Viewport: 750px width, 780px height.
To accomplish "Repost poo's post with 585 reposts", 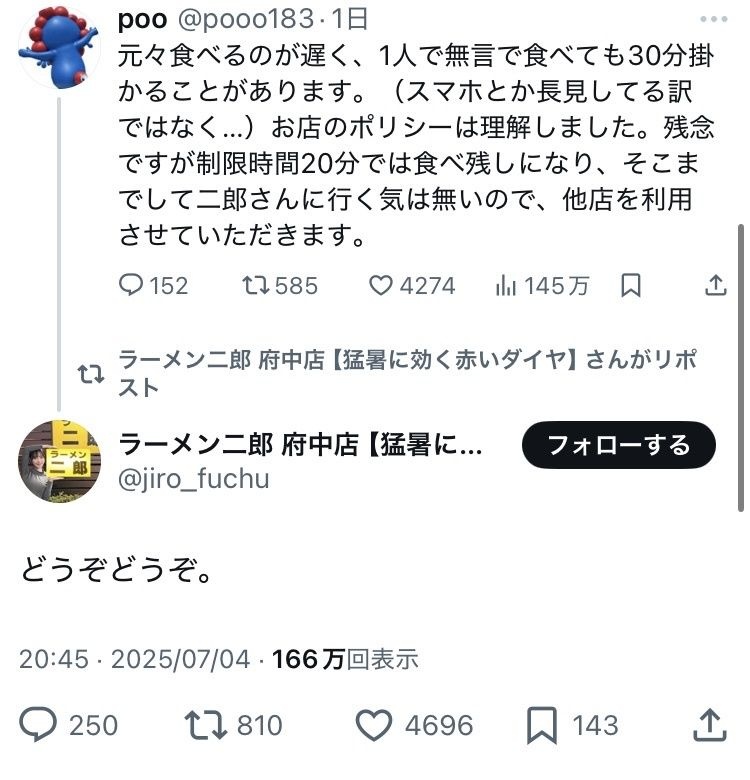I will [257, 286].
